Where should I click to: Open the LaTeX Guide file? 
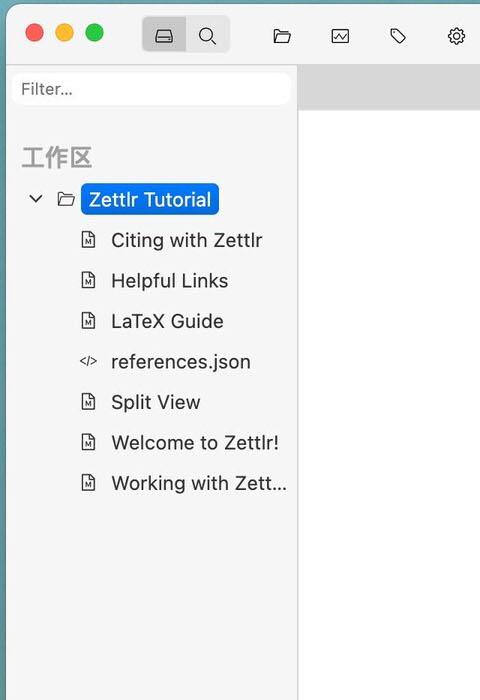[x=167, y=321]
